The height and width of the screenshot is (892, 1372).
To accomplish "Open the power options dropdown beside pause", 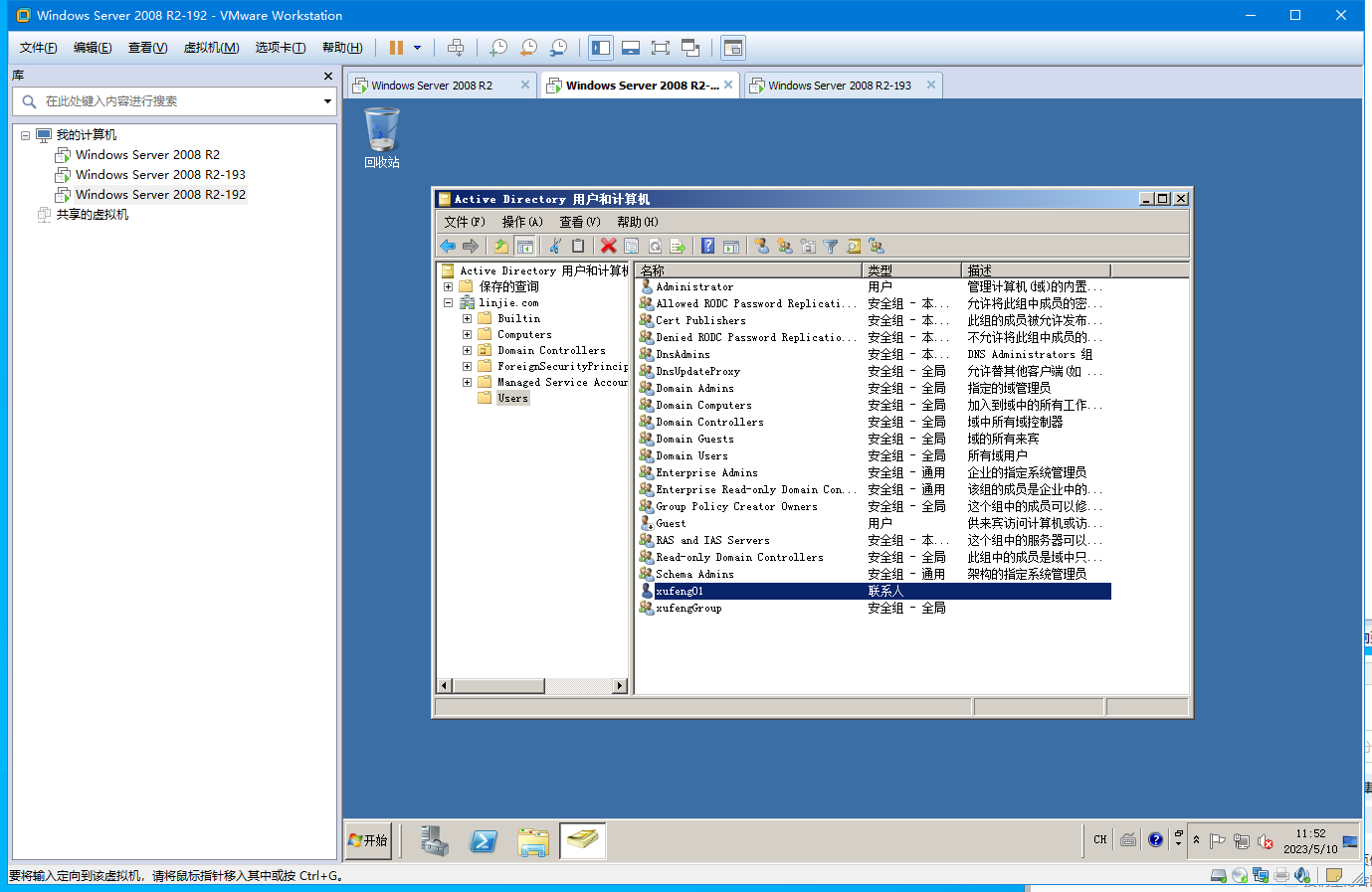I will pos(417,48).
